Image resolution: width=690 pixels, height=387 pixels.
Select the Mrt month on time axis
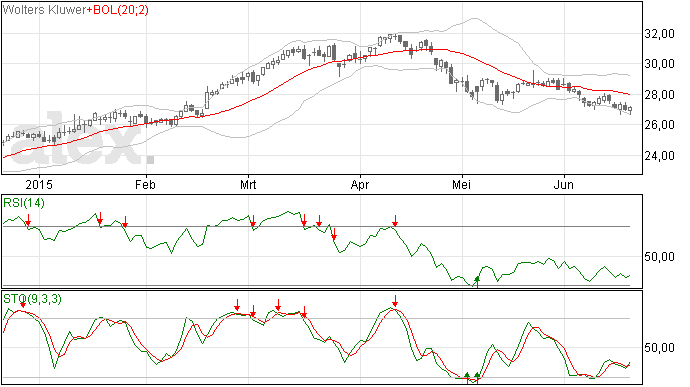pos(248,184)
